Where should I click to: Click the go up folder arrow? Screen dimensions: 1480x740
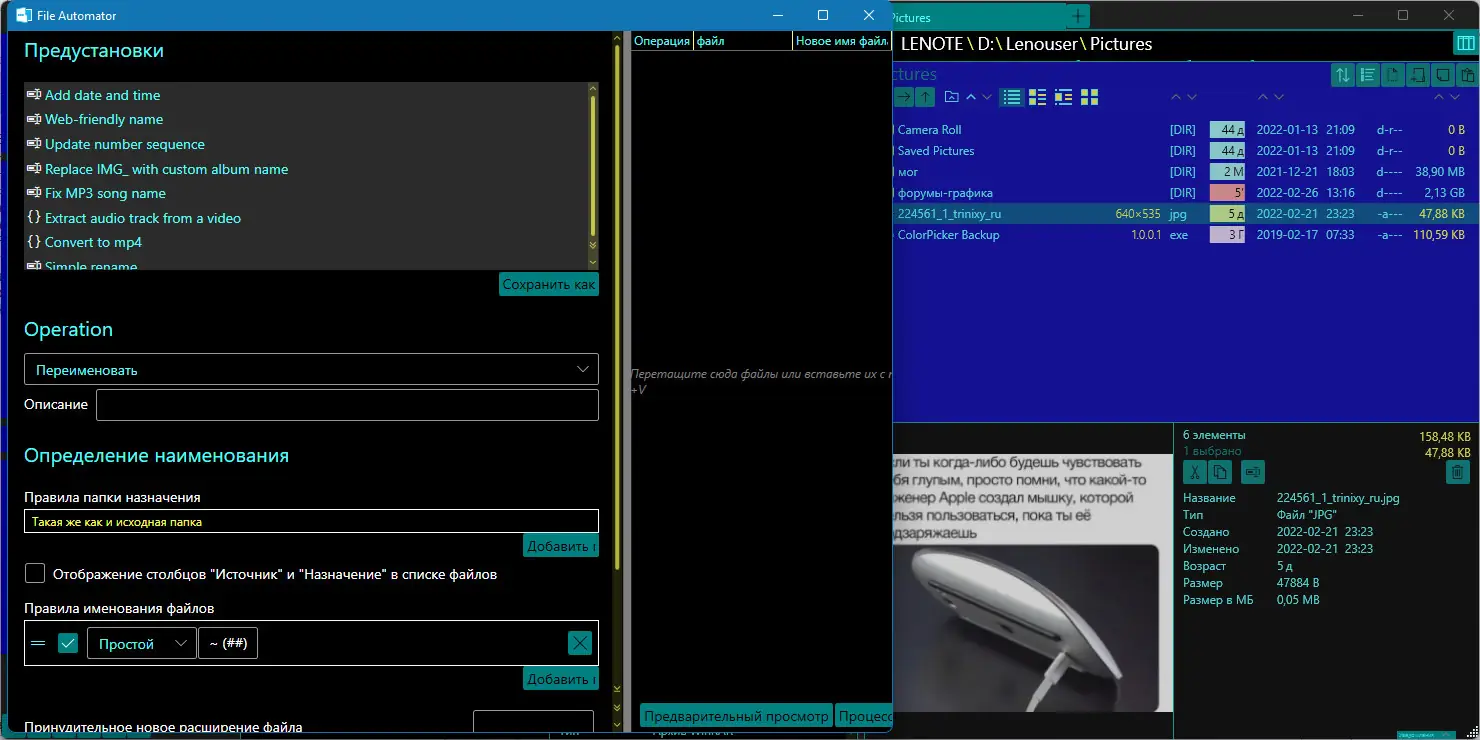click(925, 97)
